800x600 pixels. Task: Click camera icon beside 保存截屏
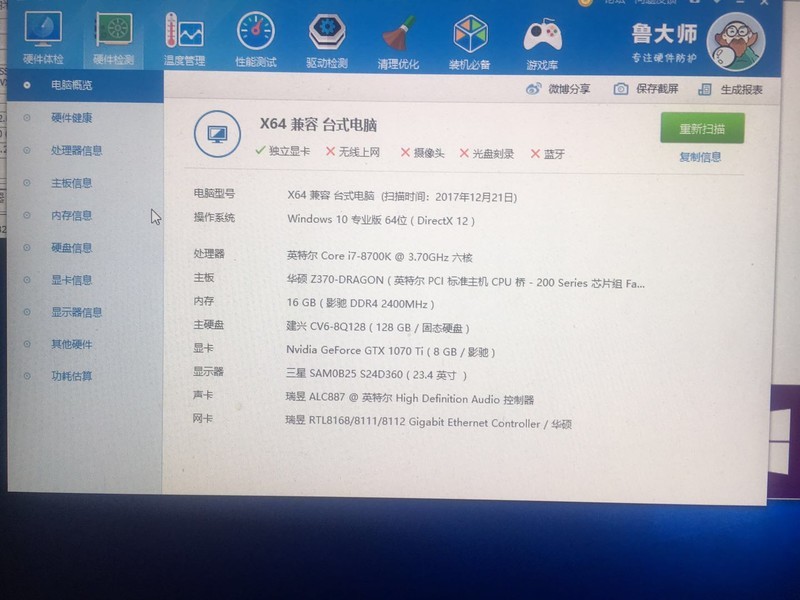[620, 89]
